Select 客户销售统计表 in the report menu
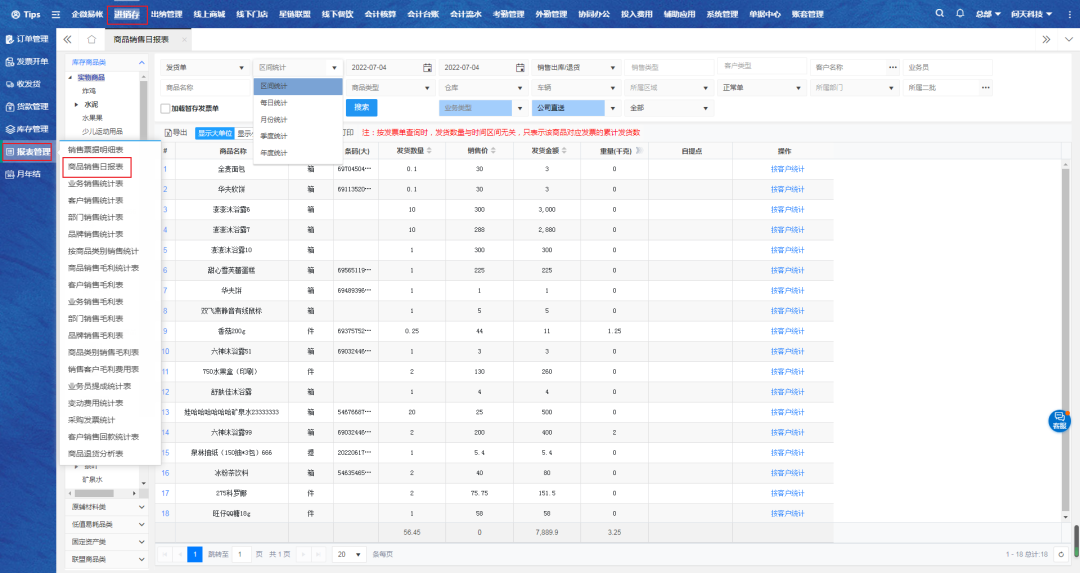 click(96, 200)
